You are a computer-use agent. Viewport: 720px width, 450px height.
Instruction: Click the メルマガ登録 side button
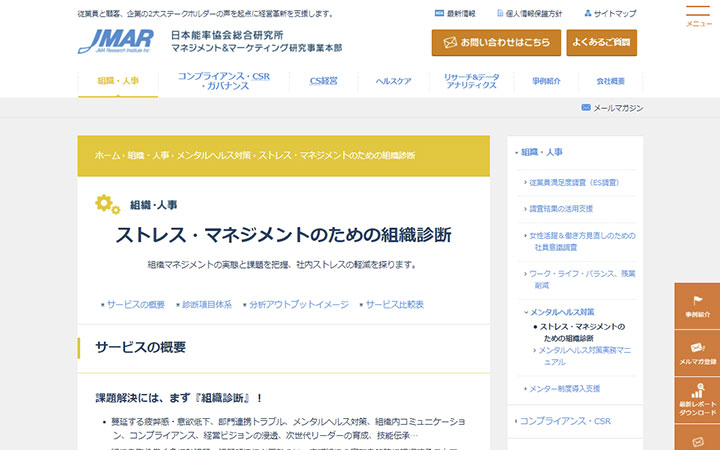697,353
